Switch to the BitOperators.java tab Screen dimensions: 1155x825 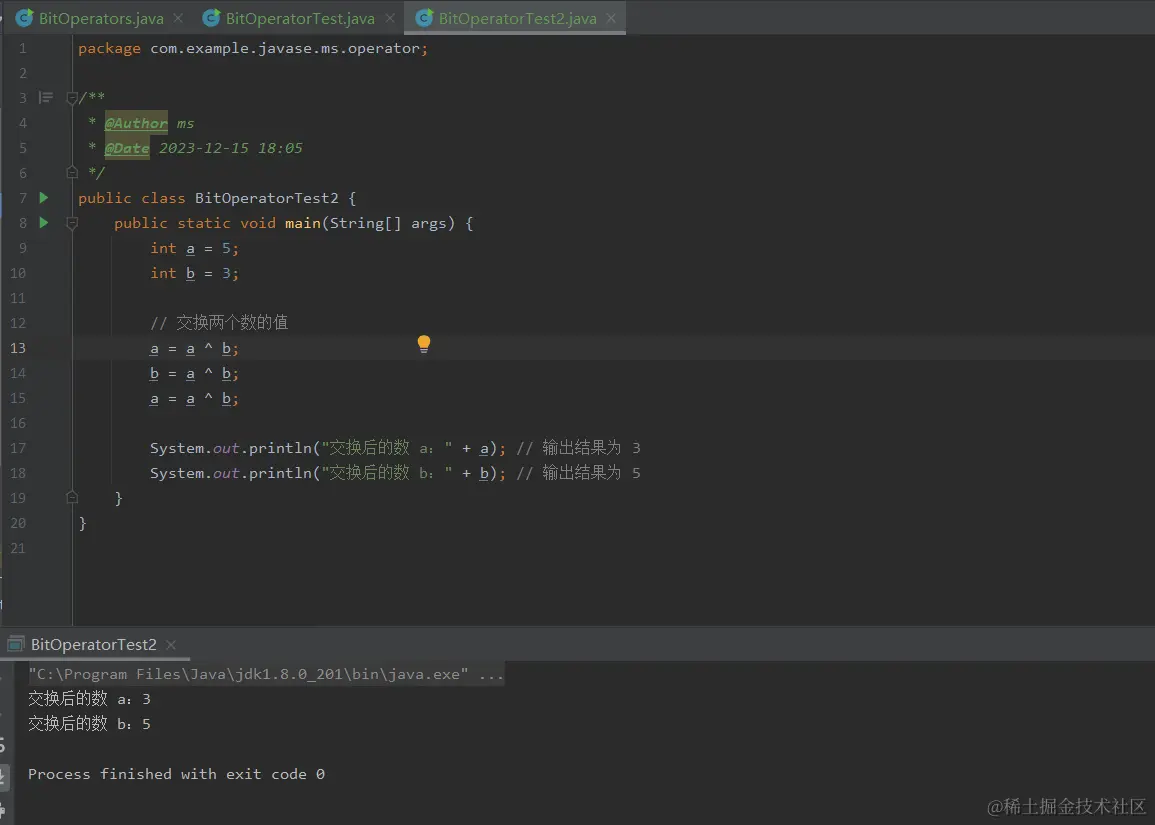101,18
